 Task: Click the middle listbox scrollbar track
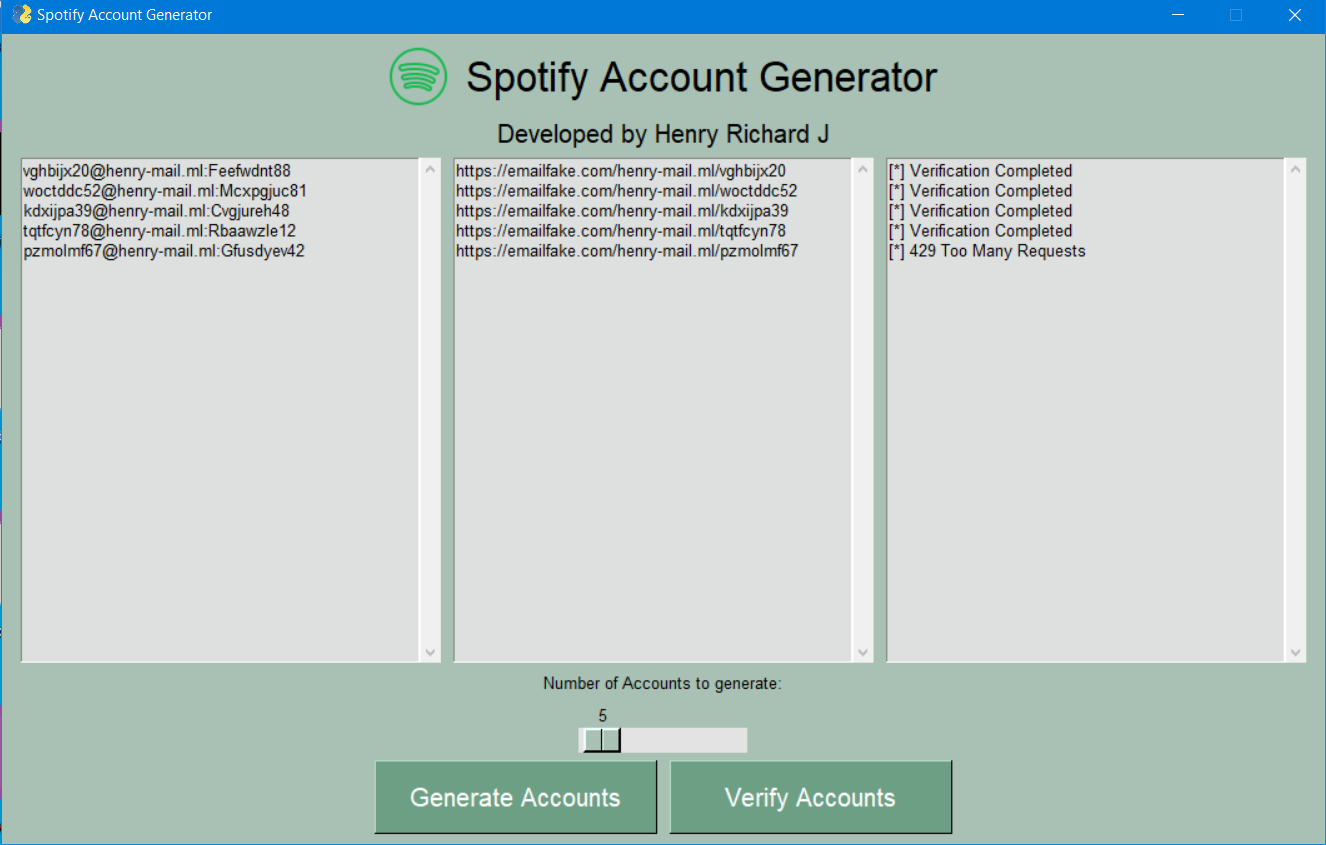tap(862, 420)
